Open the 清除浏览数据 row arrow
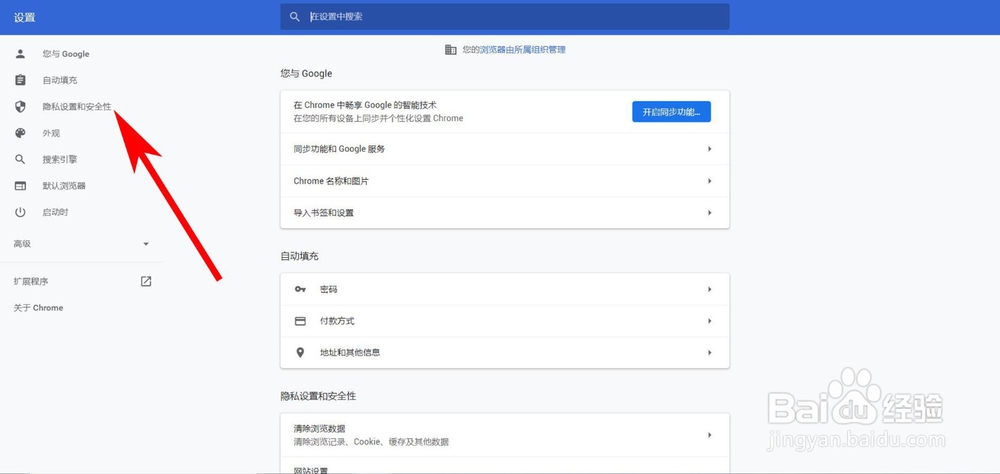Viewport: 1000px width, 474px height. coord(710,435)
